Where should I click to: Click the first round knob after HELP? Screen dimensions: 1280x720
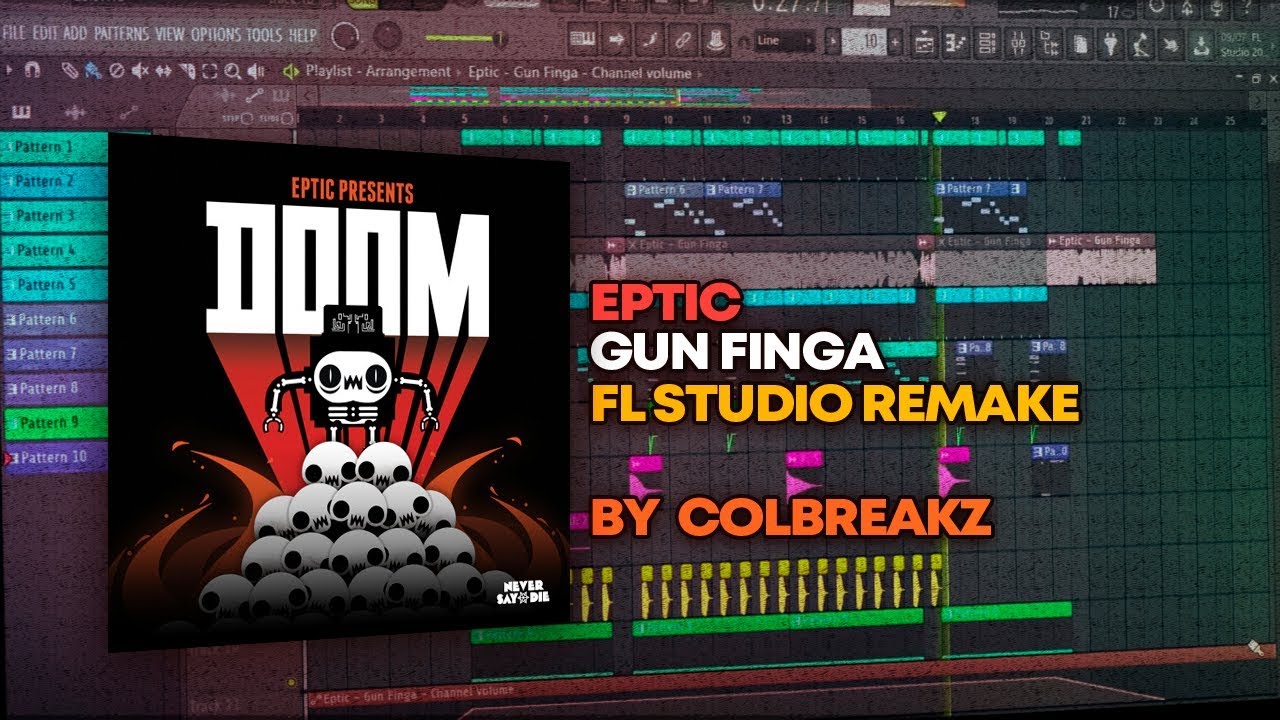click(345, 35)
